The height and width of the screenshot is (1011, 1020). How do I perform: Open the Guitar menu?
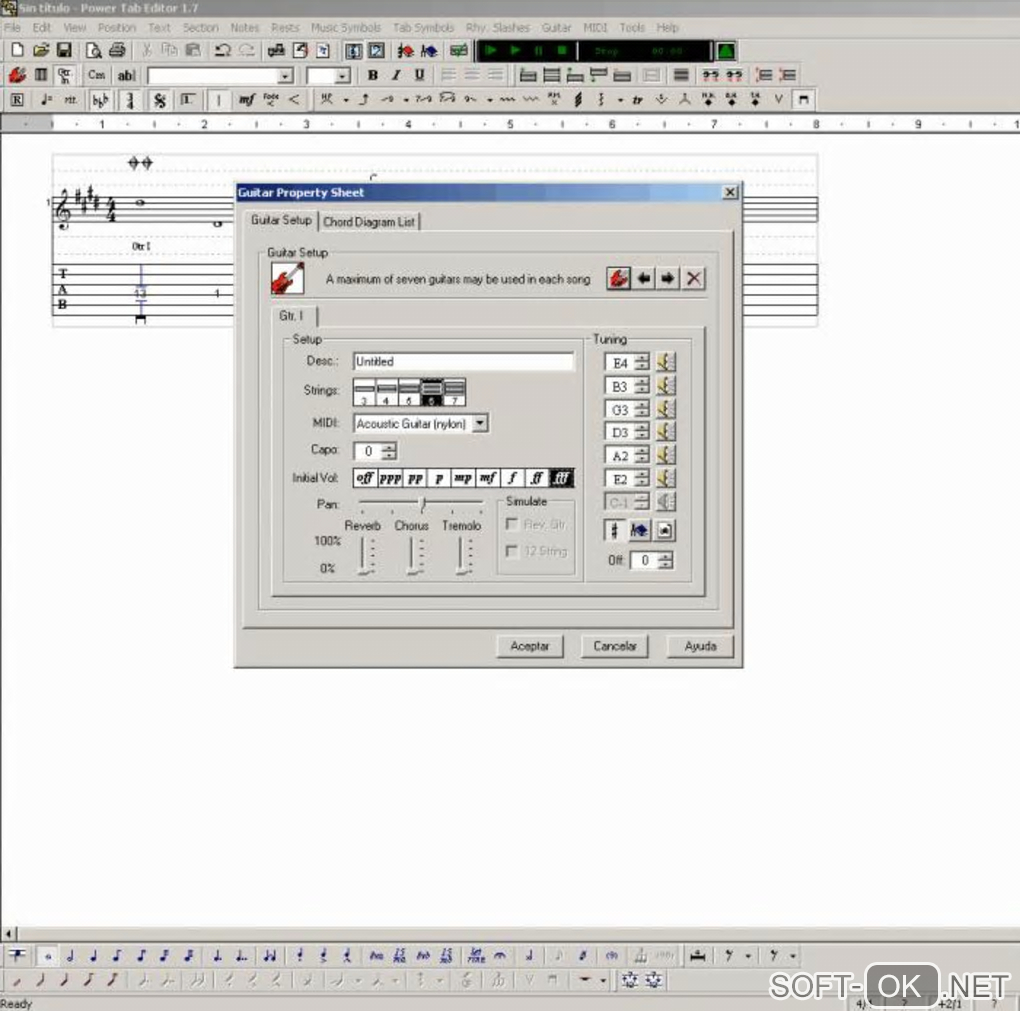556,27
